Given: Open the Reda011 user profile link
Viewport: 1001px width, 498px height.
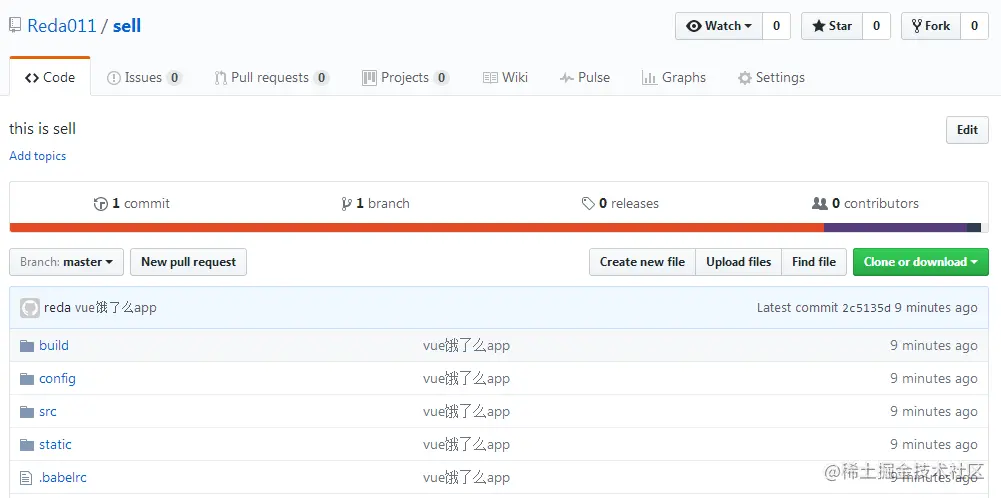Looking at the screenshot, I should [61, 26].
